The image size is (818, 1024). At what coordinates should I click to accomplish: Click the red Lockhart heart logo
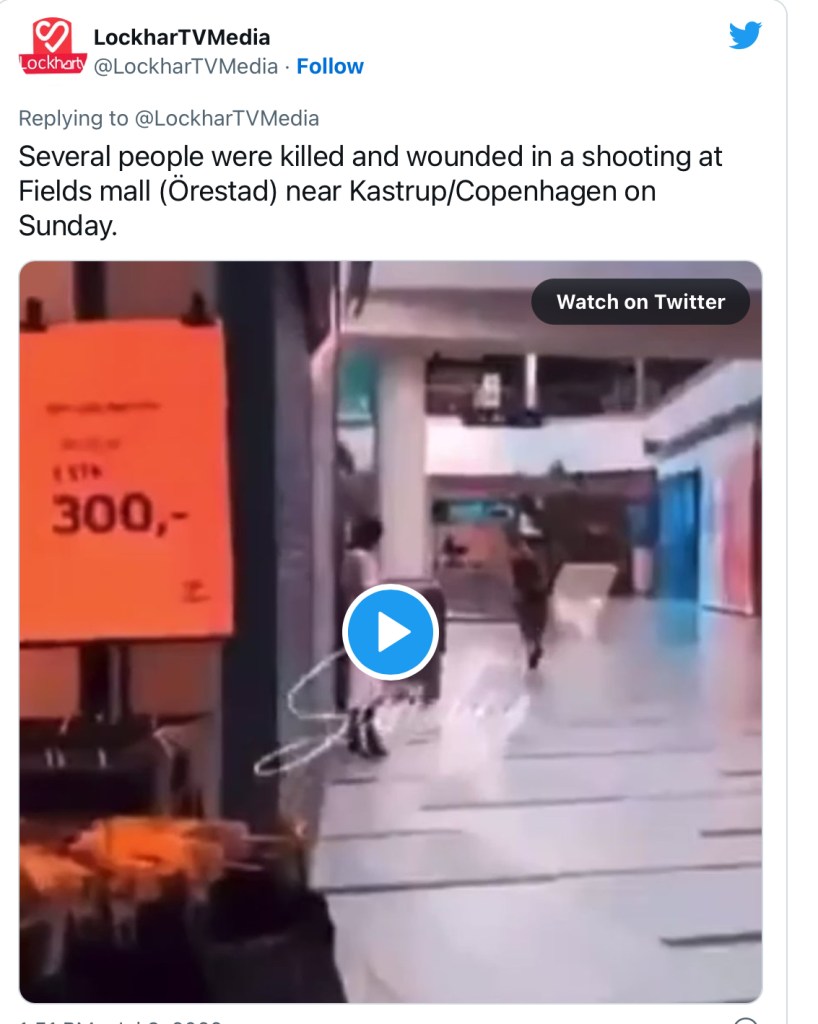click(53, 46)
